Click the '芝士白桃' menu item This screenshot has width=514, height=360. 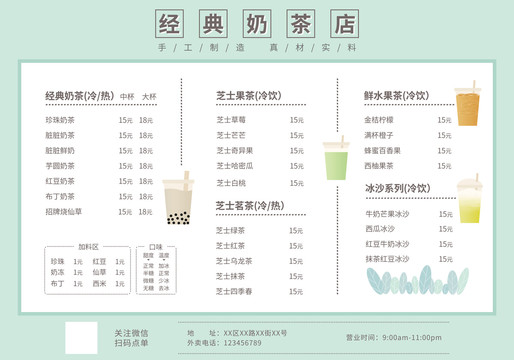click(231, 183)
